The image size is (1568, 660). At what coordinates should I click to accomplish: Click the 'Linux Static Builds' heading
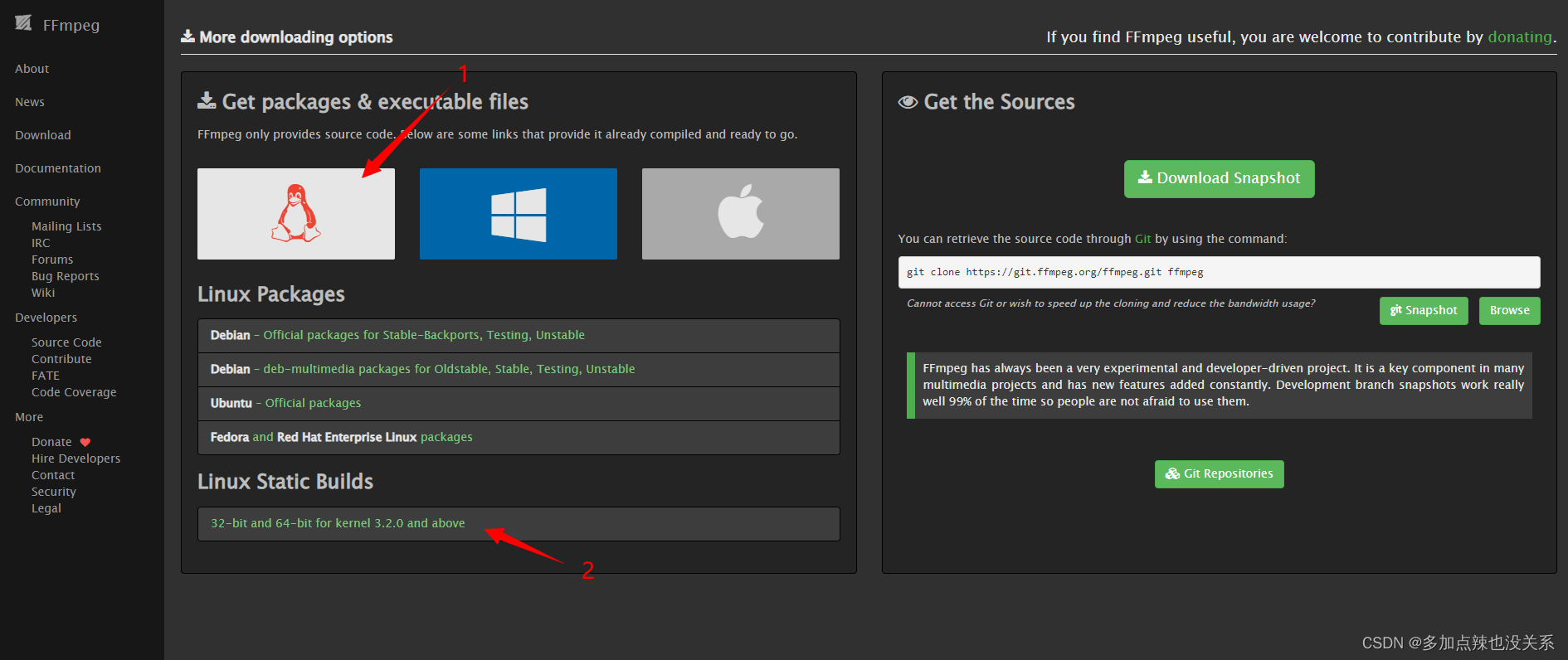coord(285,482)
